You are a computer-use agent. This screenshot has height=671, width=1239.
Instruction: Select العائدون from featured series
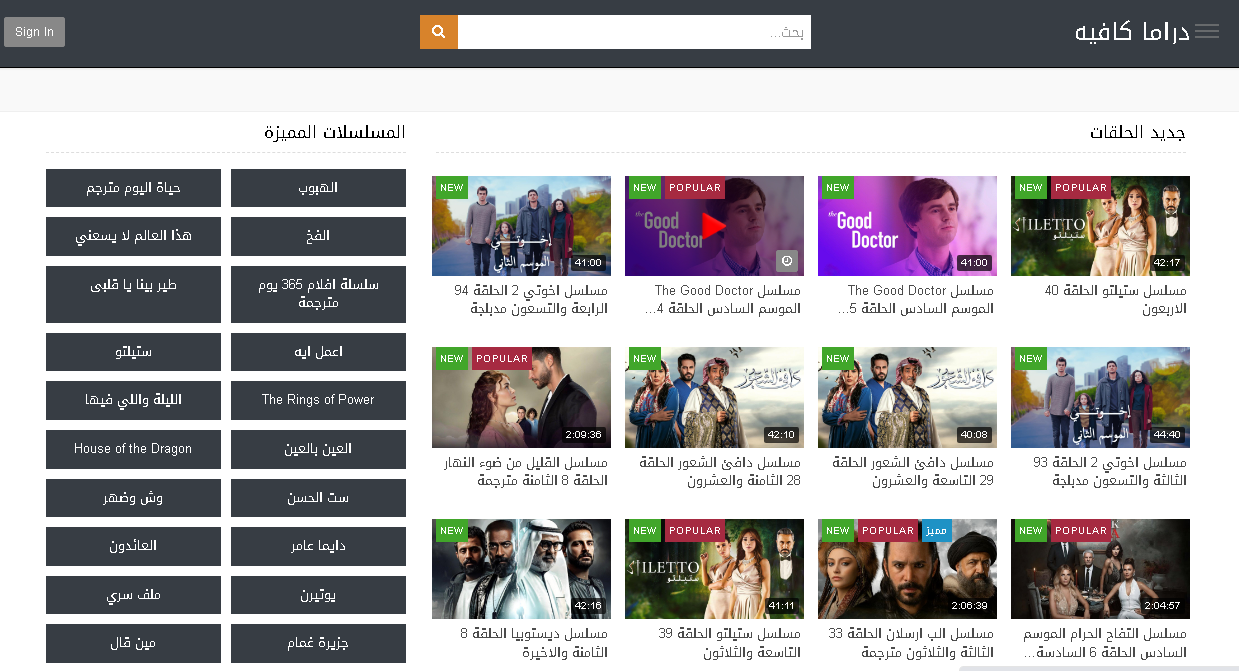point(133,546)
